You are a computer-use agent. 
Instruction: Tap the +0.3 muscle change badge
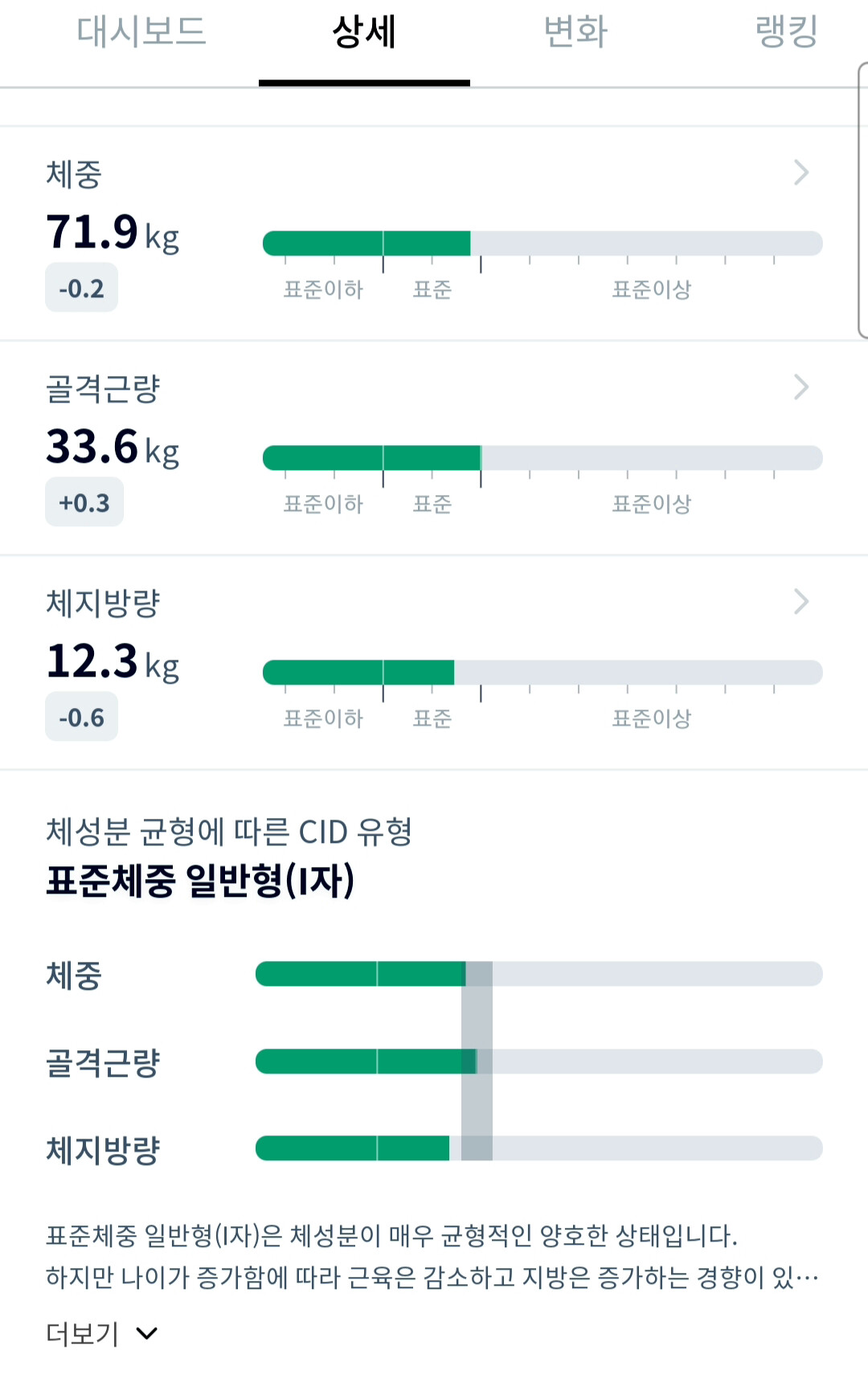(84, 503)
